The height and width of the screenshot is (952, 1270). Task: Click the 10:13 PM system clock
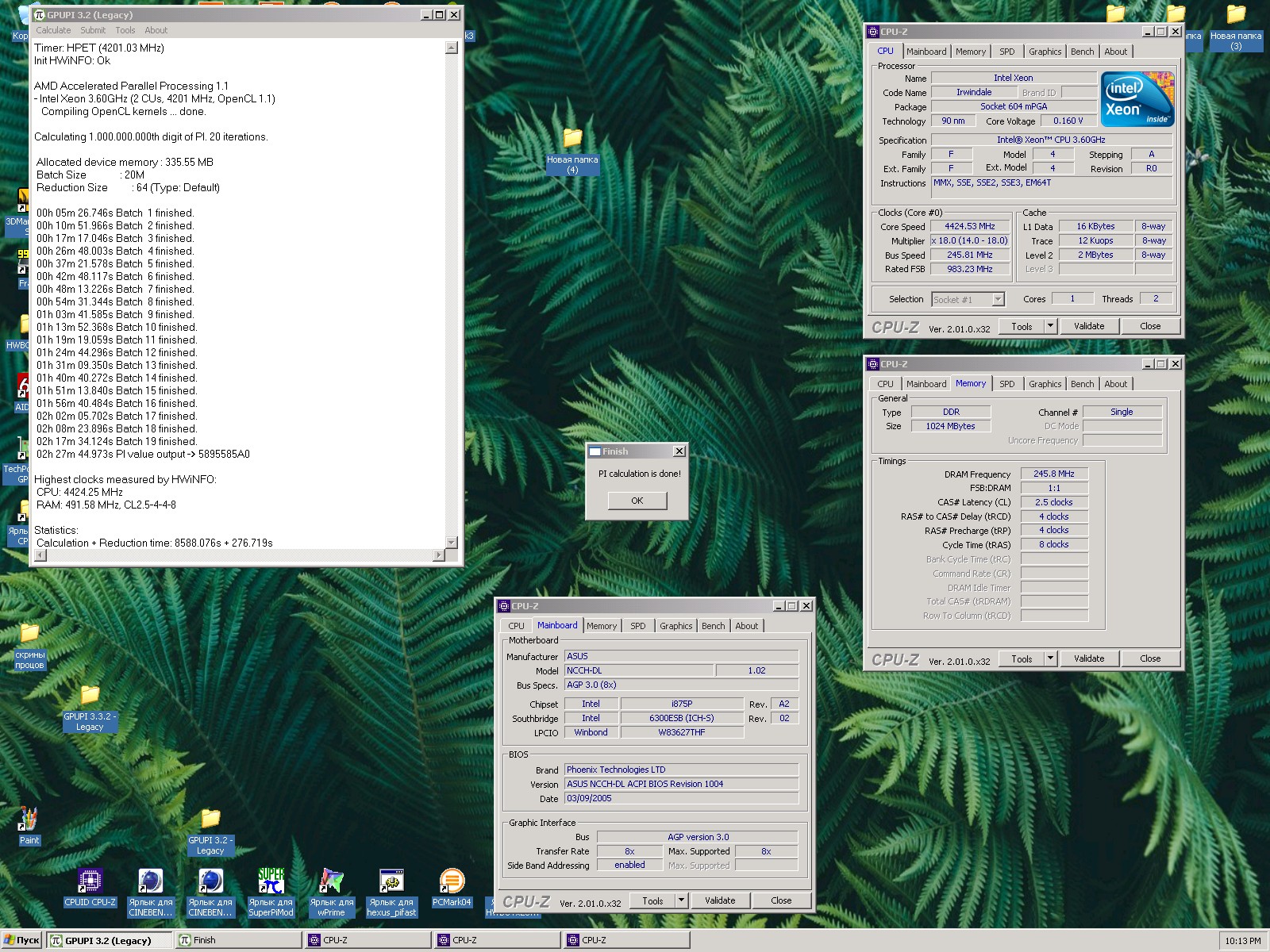point(1242,941)
